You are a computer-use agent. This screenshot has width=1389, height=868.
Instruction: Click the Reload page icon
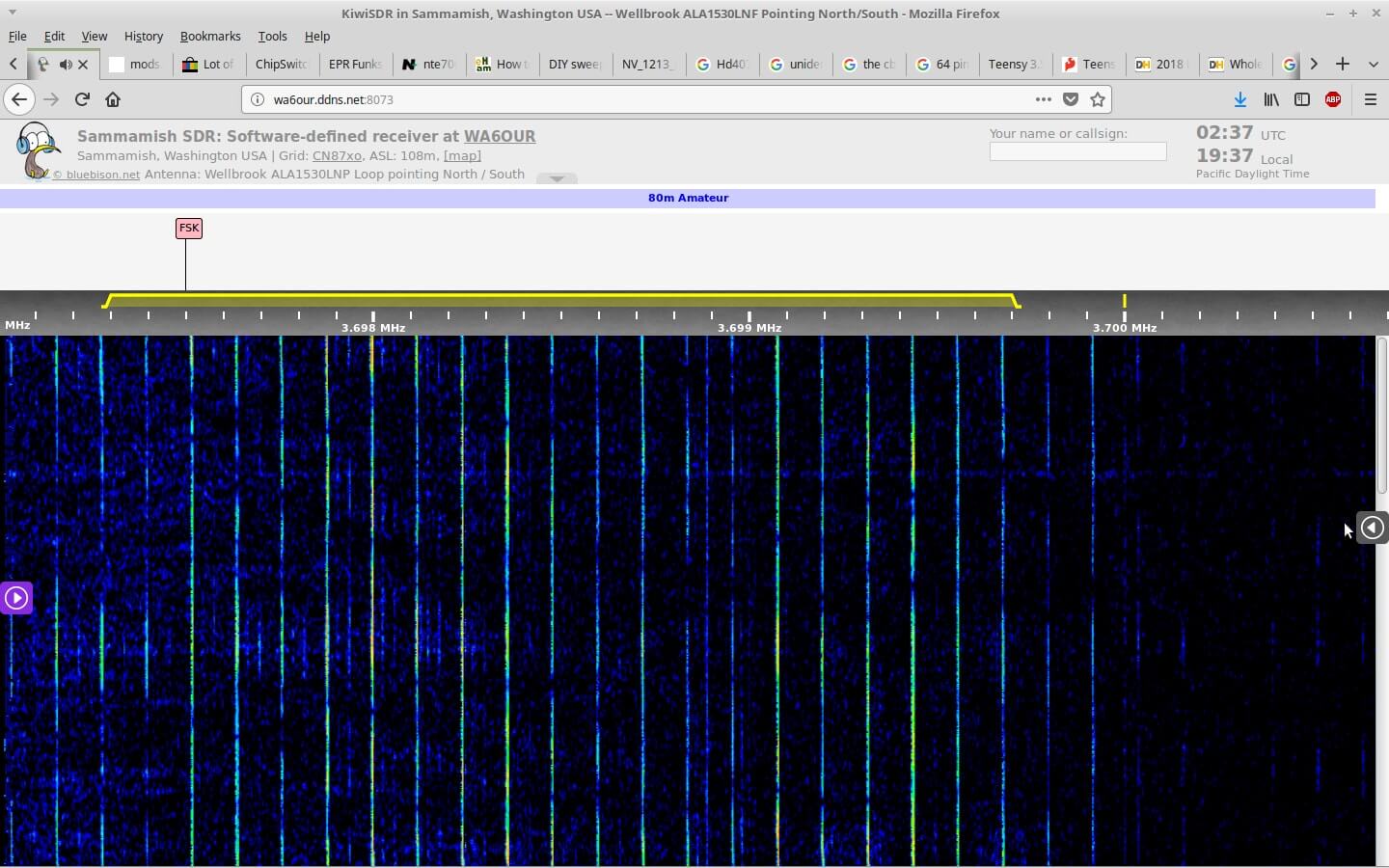coord(82,99)
